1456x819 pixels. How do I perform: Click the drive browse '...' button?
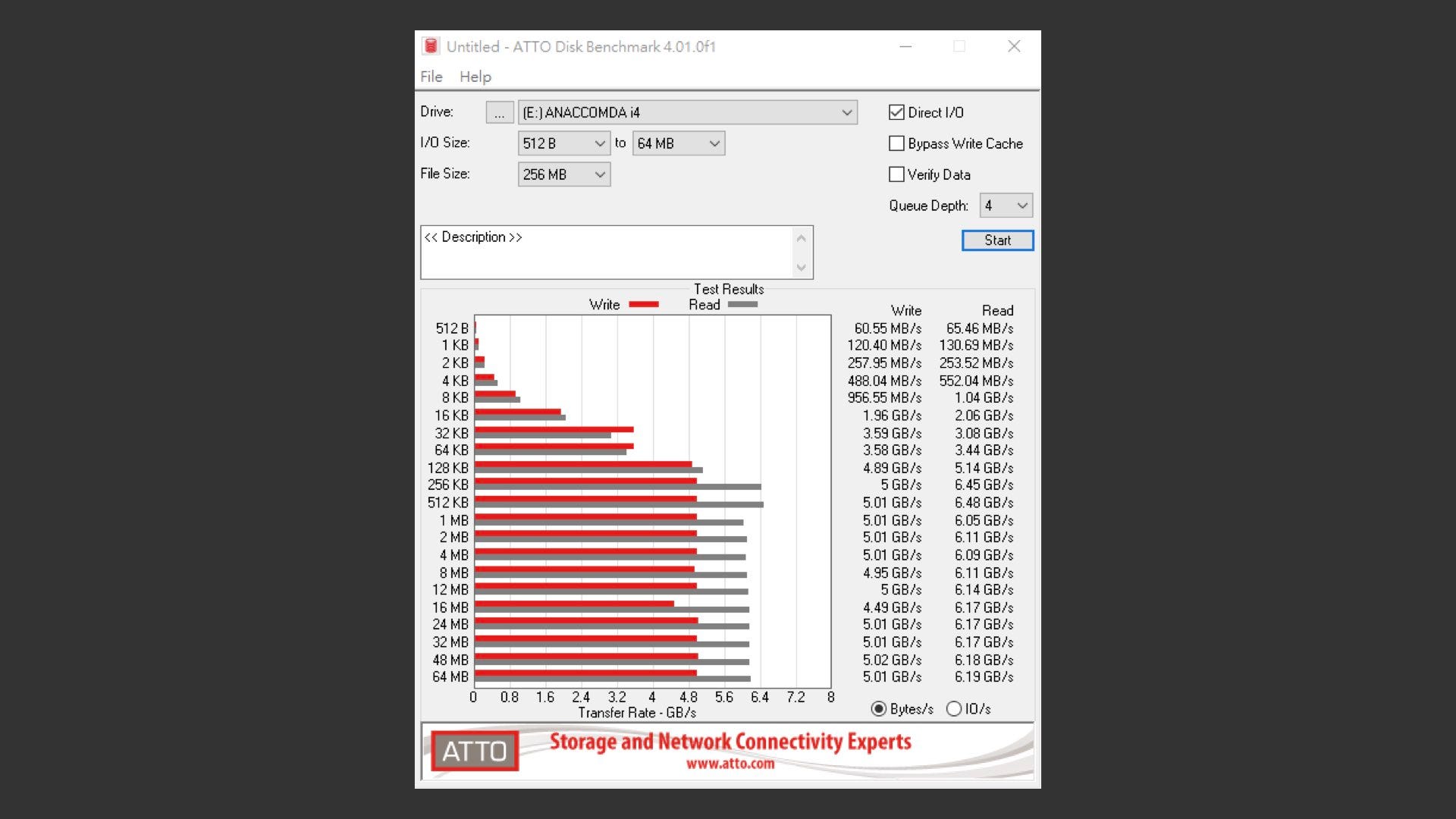[x=499, y=113]
